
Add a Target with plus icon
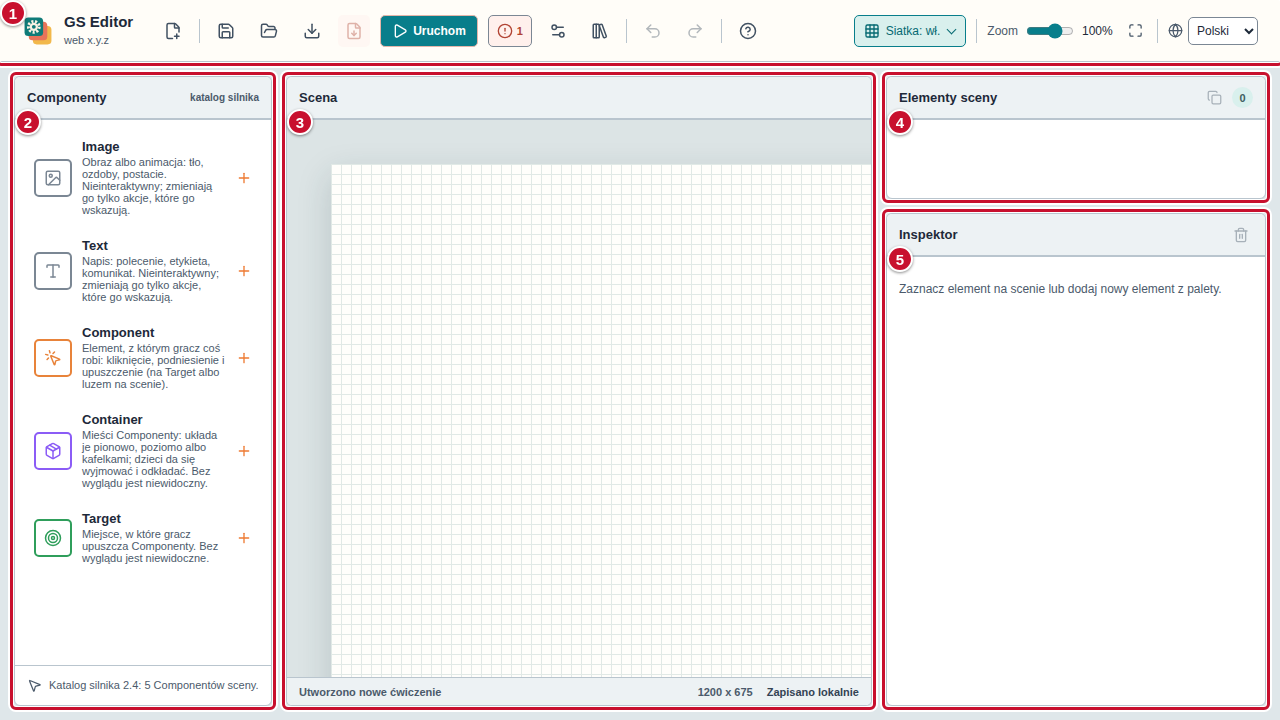pyautogui.click(x=244, y=538)
